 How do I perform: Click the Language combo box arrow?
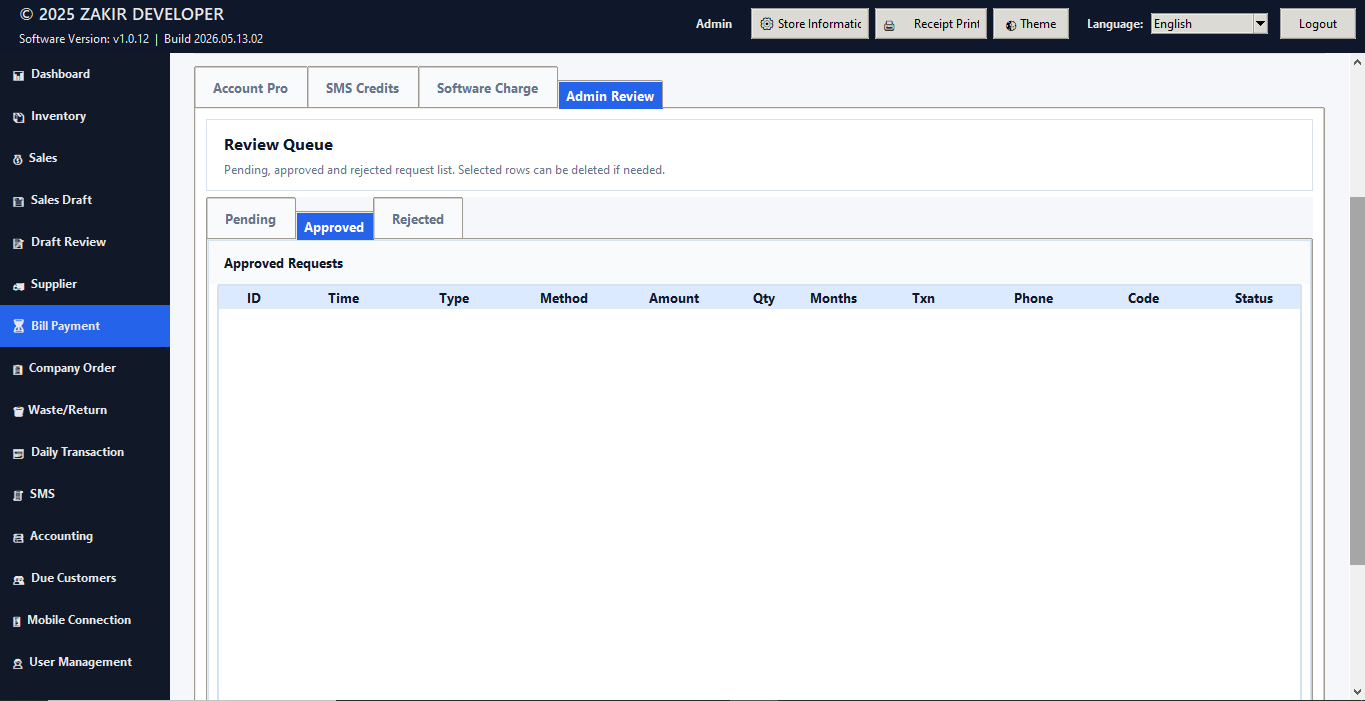[x=1260, y=24]
